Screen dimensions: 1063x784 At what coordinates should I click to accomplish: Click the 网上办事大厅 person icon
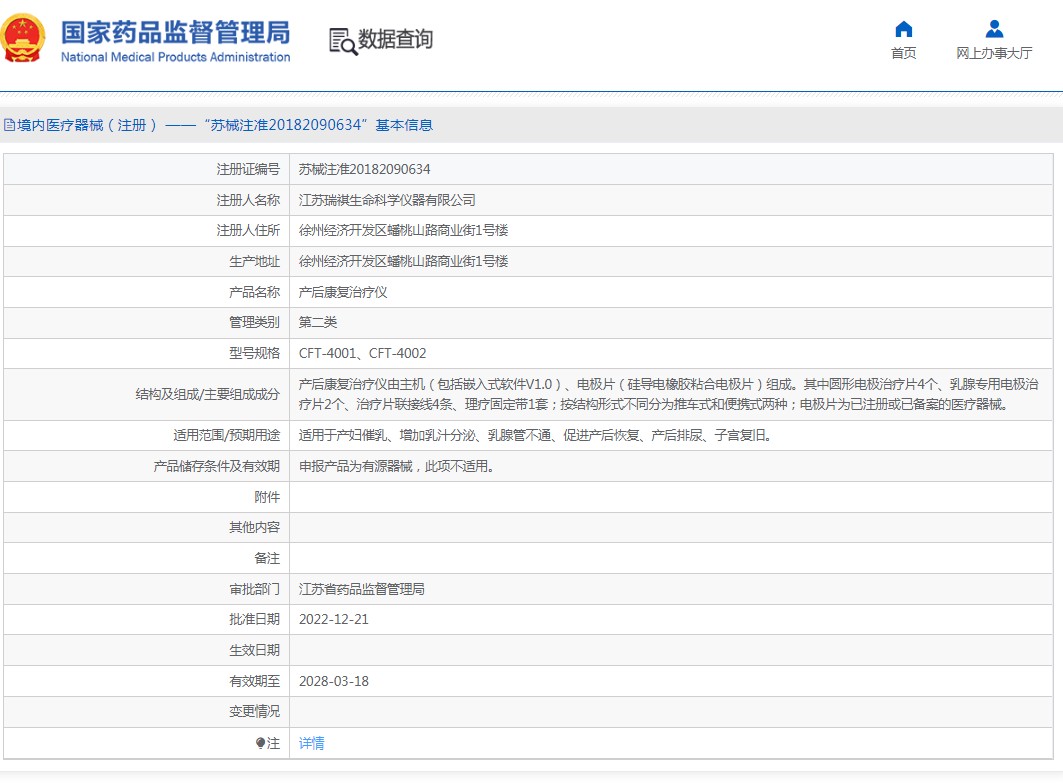click(993, 29)
